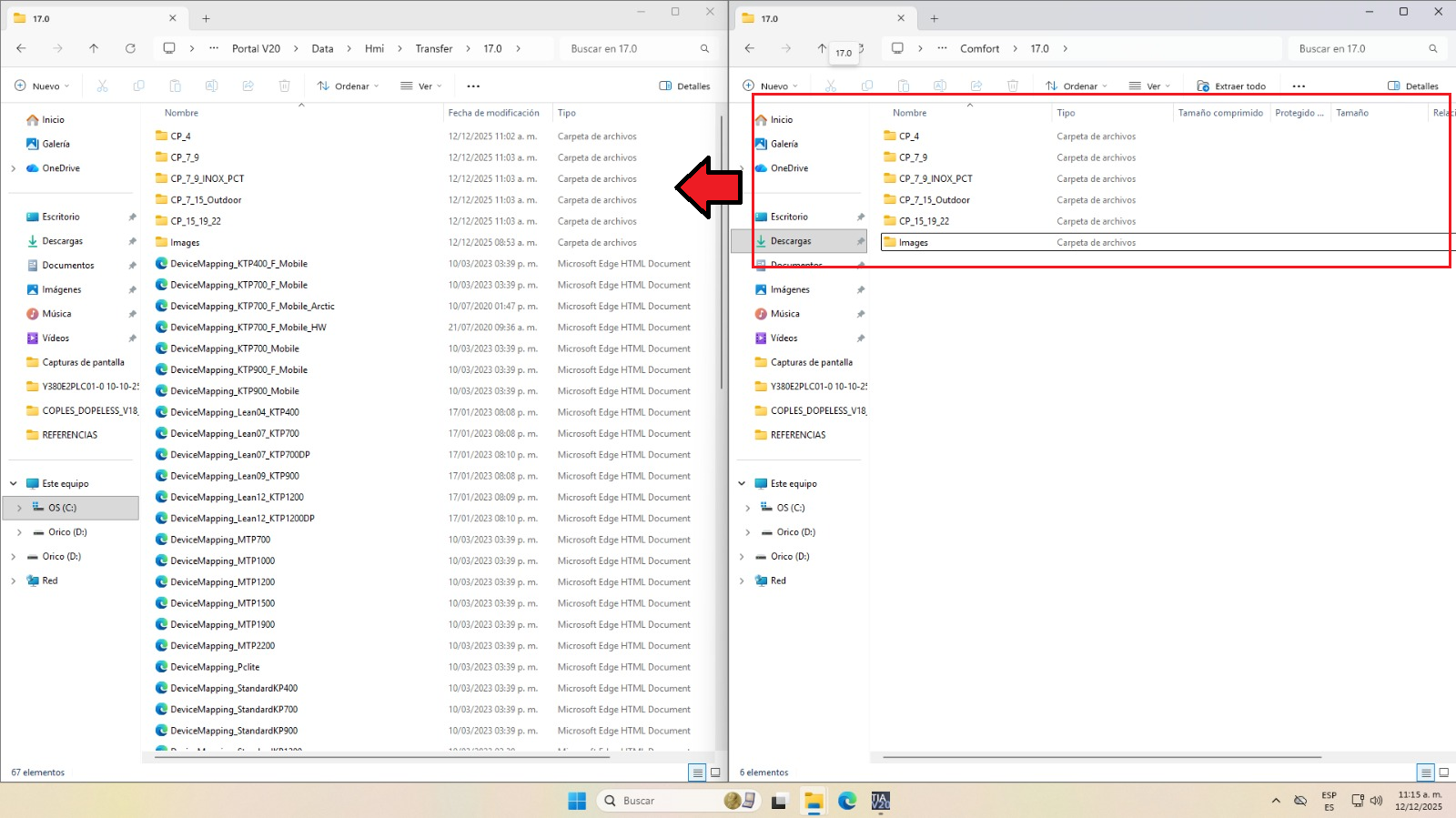This screenshot has width=1456, height=818.
Task: Open the three-dot more menu in the Transfer window toolbar
Action: [473, 86]
